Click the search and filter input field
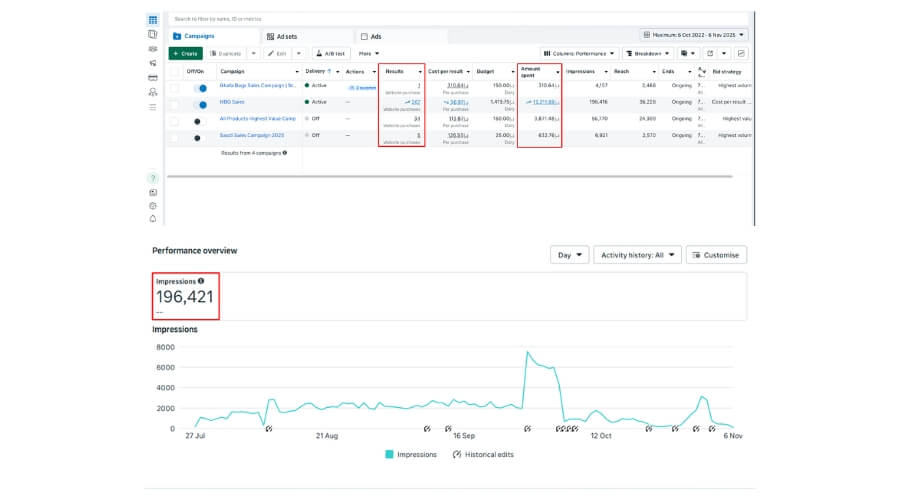 pyautogui.click(x=459, y=19)
